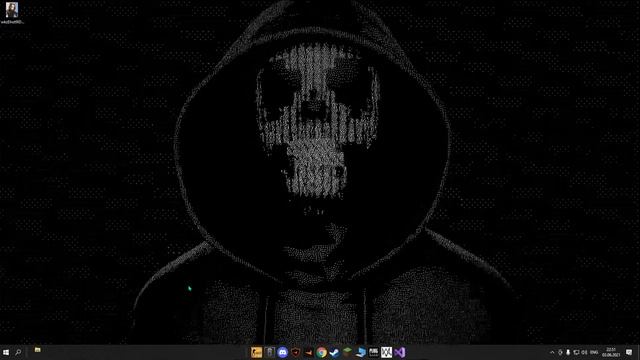Open blue app icon beside Minecraft
640x360 pixels.
tap(360, 352)
